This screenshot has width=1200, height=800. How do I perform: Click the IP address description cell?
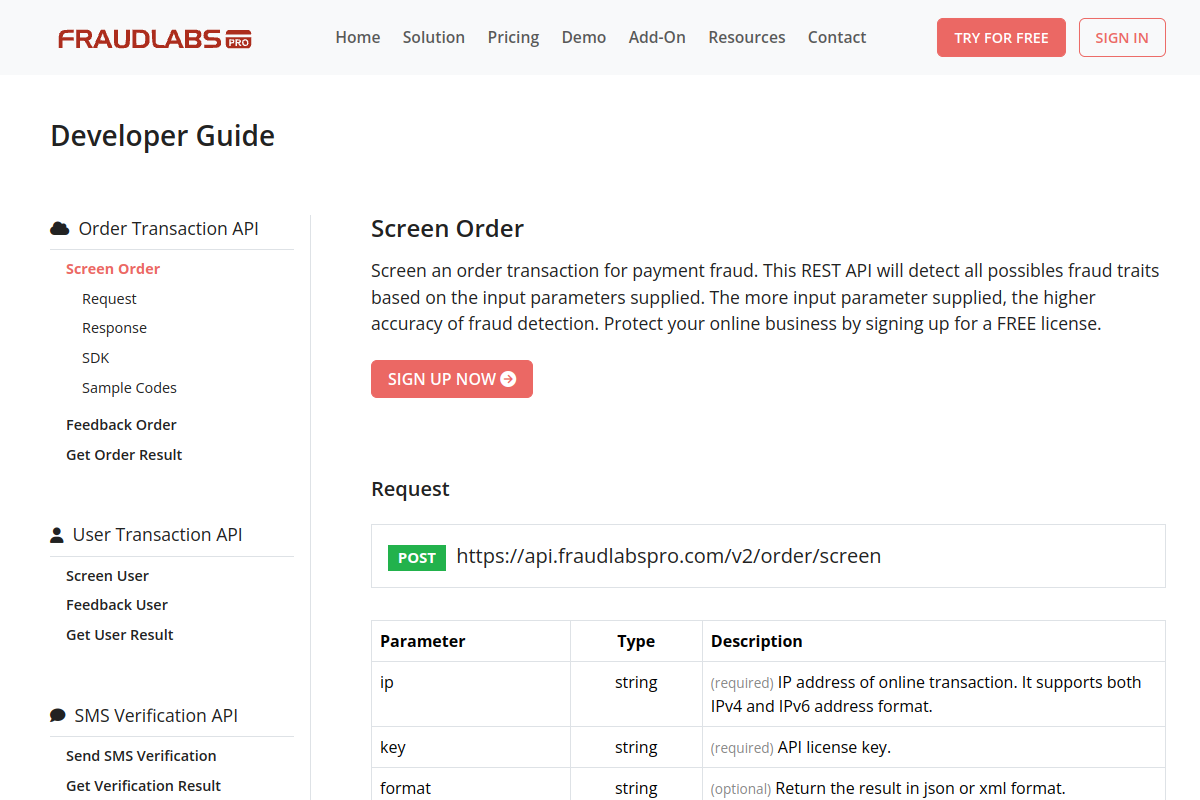934,694
